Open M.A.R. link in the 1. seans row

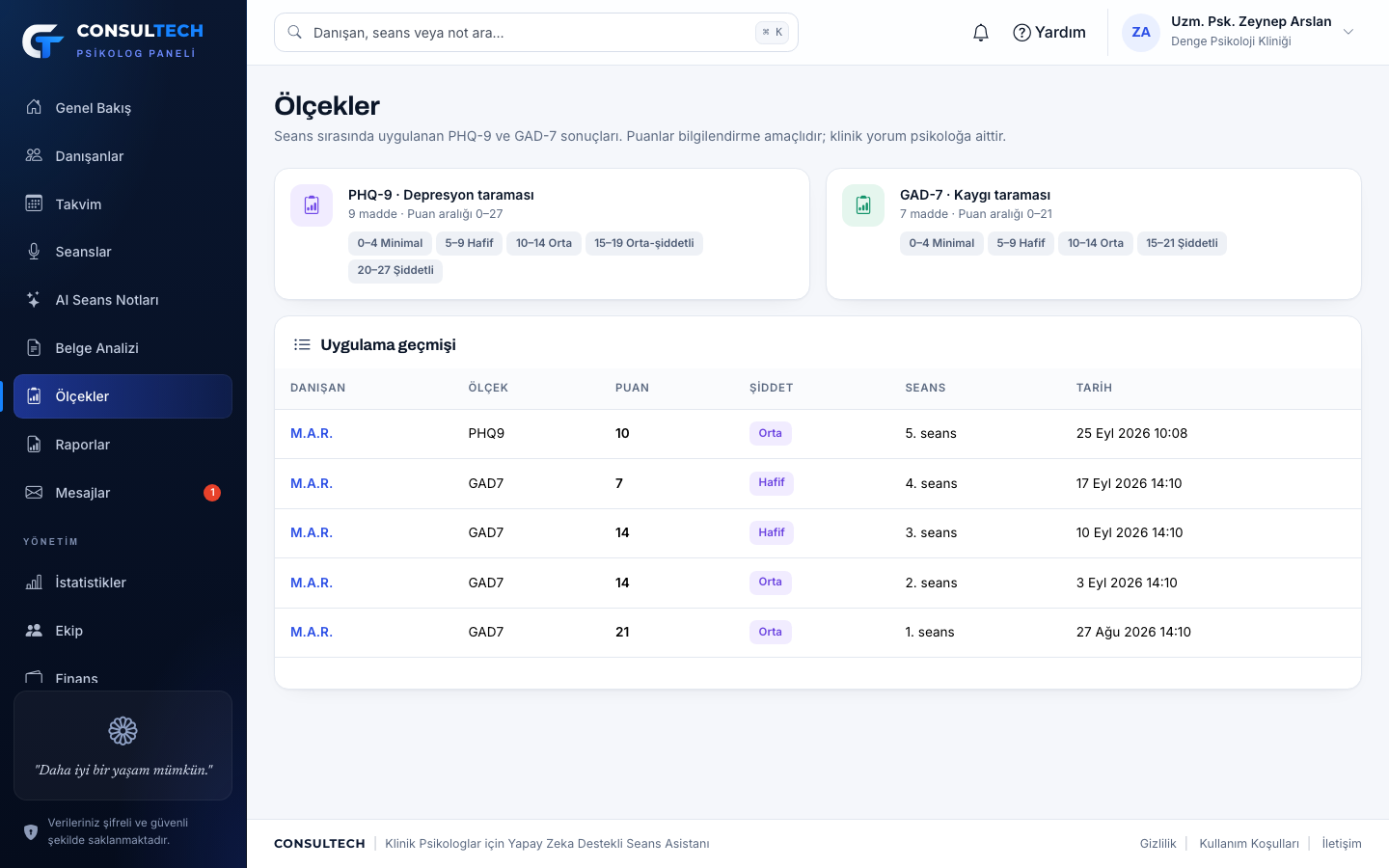click(x=312, y=632)
